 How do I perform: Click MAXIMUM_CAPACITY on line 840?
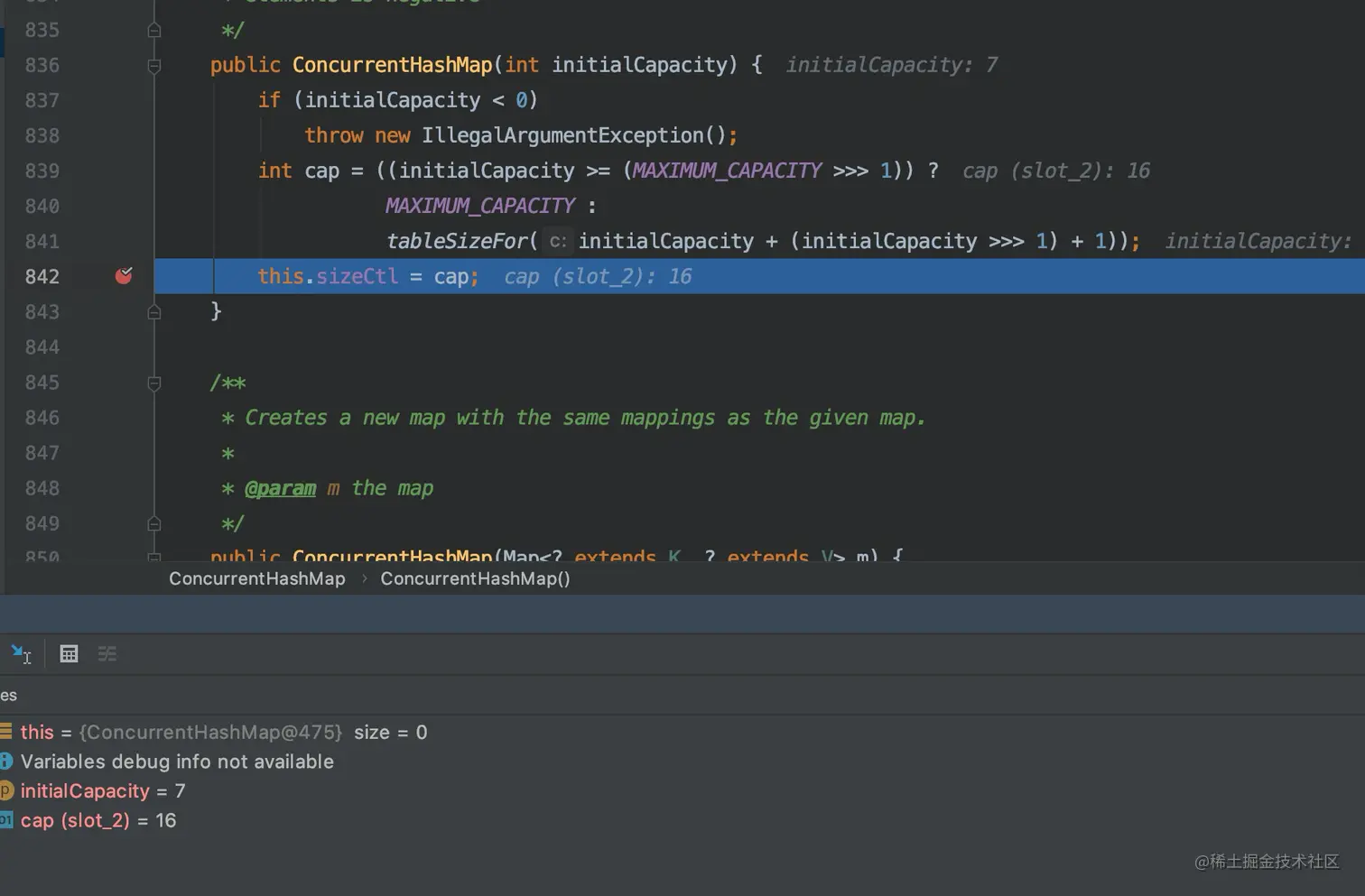(480, 206)
